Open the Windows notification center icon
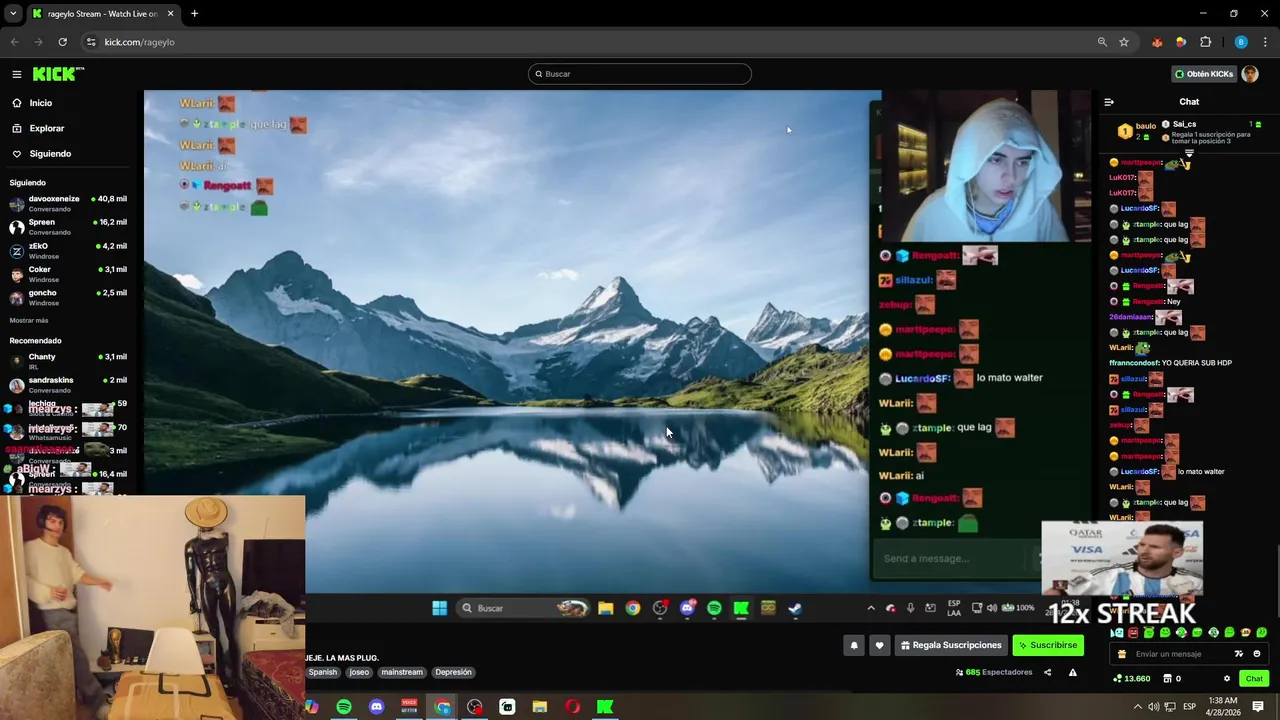Screen dimensions: 1280x720 [x=1258, y=707]
